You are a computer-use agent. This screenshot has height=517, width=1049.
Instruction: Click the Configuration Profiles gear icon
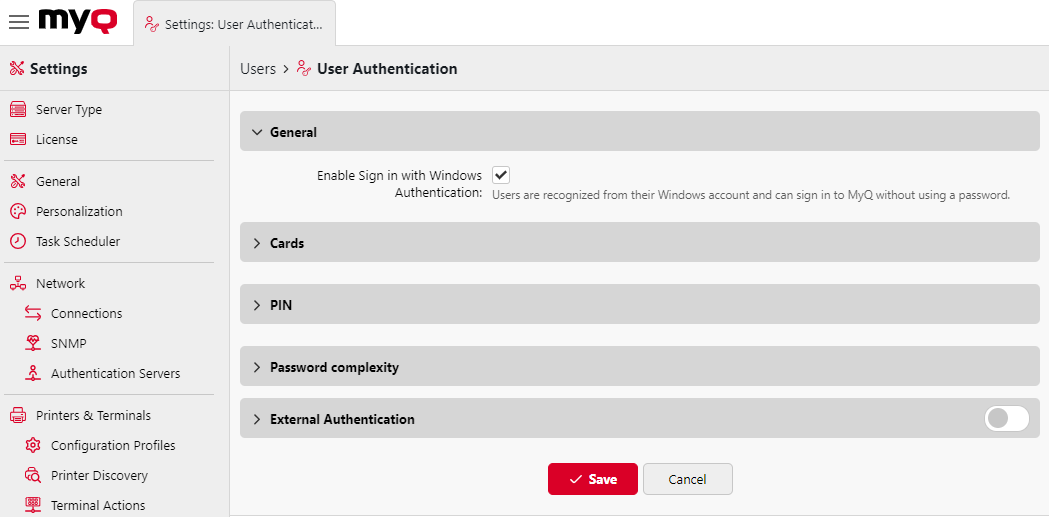pyautogui.click(x=33, y=446)
